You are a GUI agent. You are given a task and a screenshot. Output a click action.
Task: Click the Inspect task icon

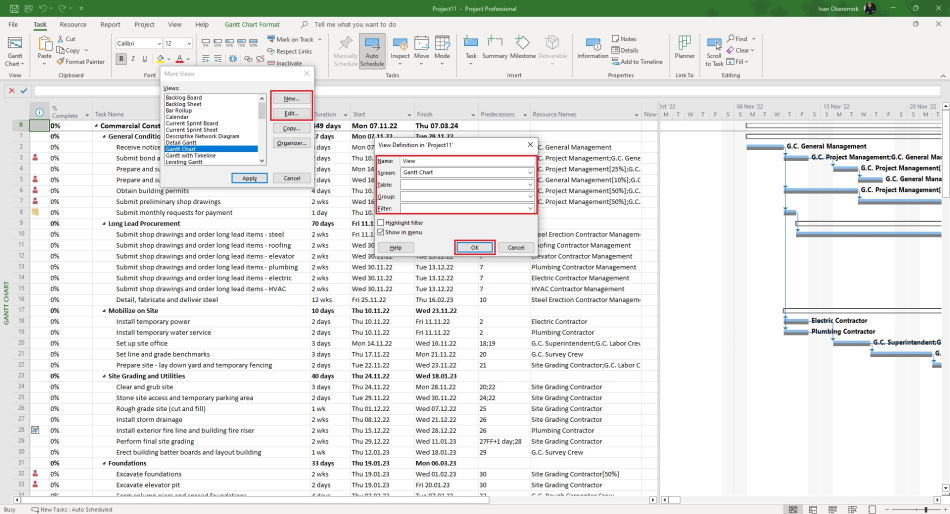click(400, 44)
